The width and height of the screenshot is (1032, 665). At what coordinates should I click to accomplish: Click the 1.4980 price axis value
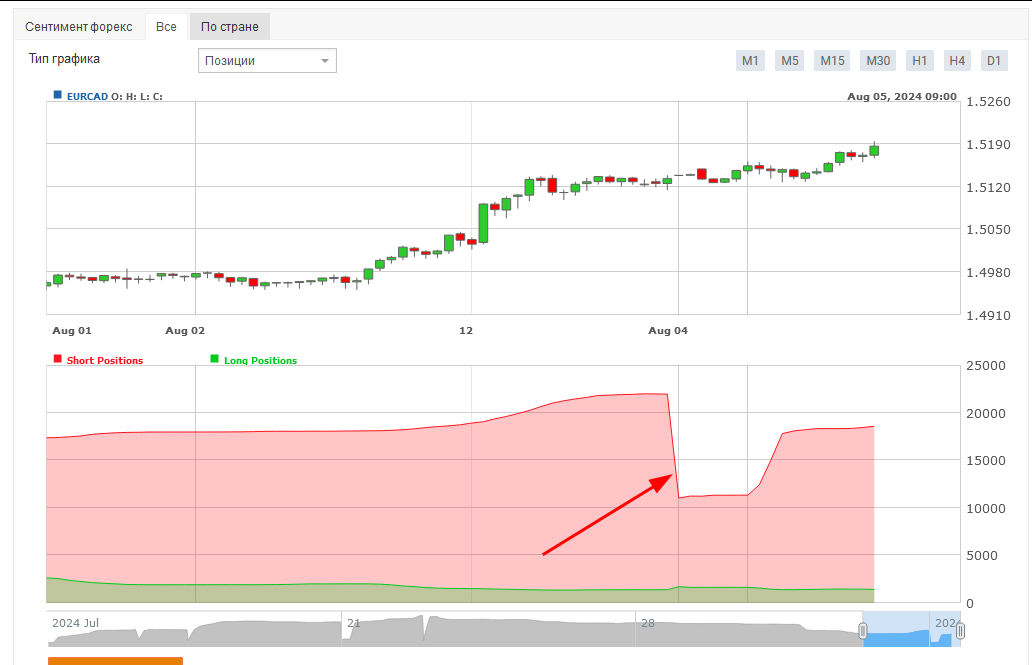(x=988, y=272)
